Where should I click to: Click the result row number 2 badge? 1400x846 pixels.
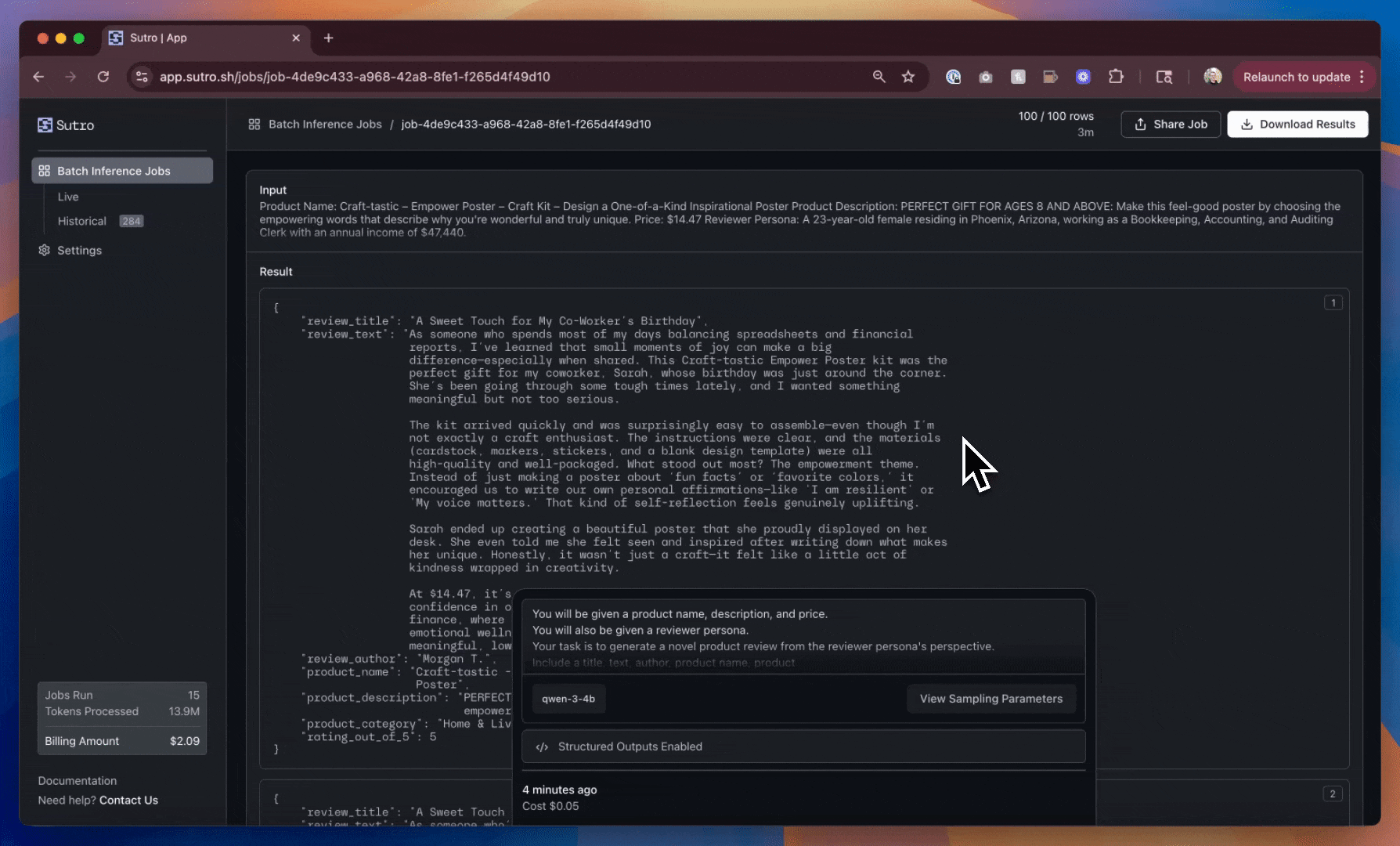[x=1333, y=794]
